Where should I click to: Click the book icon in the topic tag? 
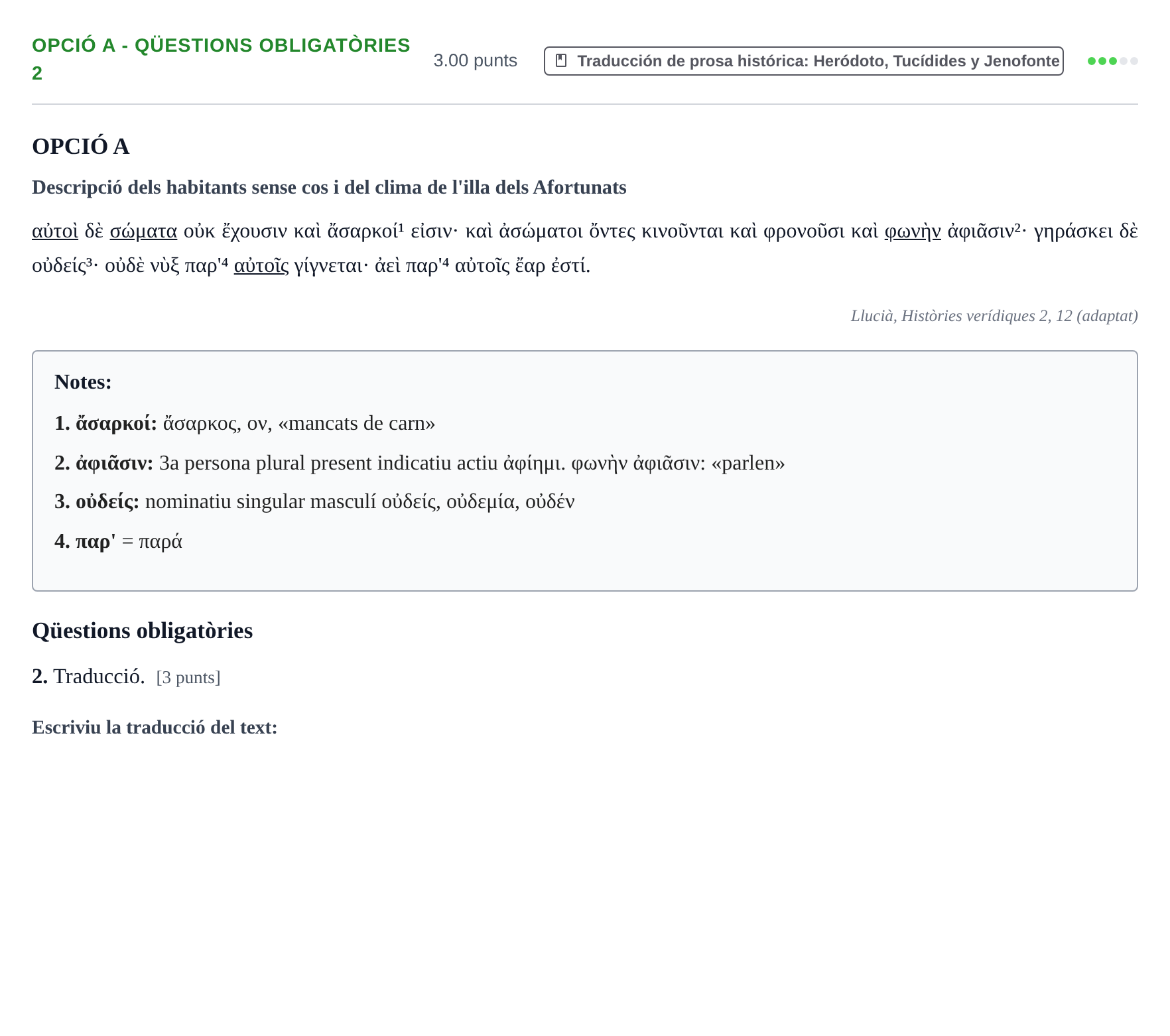tap(561, 61)
